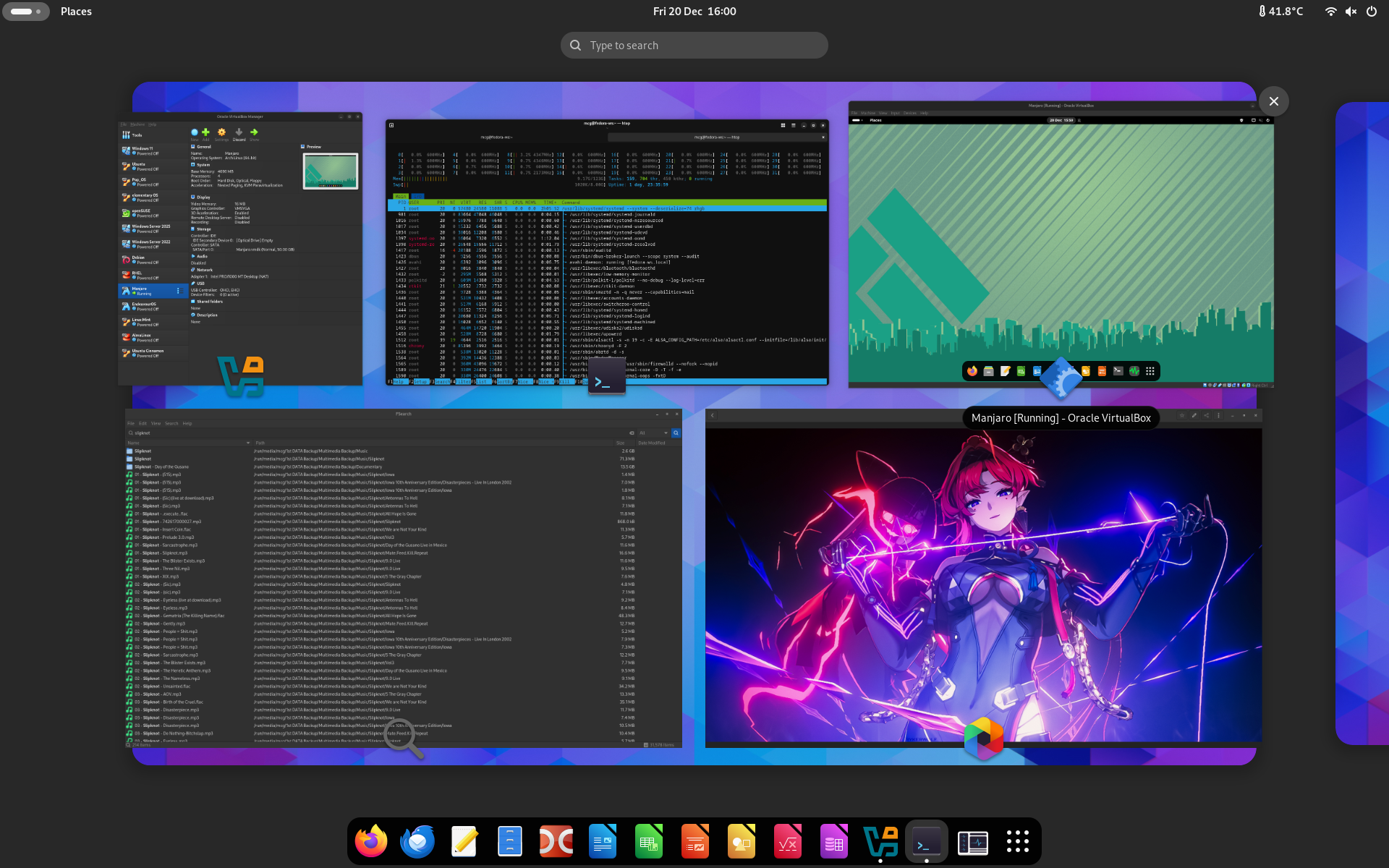Select the htop terminal window thumbnail
1389x868 pixels.
coord(607,253)
